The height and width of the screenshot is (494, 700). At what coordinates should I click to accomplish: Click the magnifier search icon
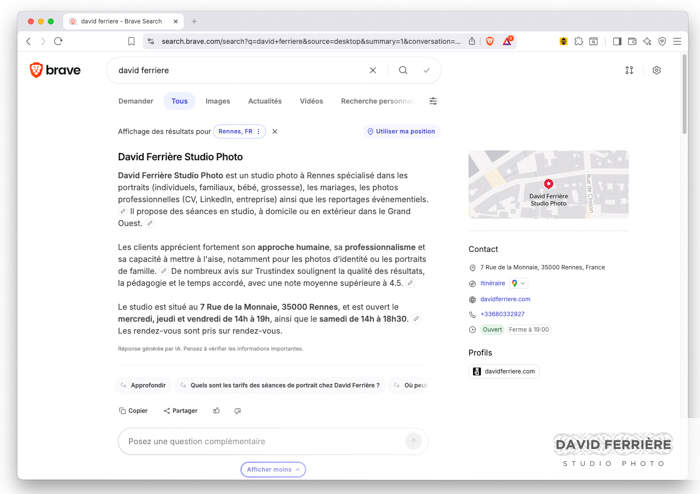(403, 70)
